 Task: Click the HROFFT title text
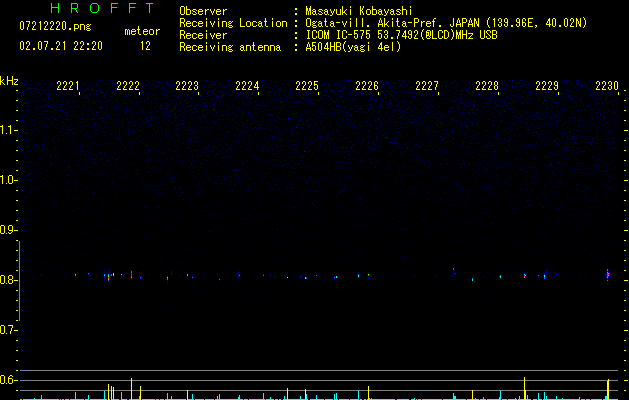pos(102,8)
